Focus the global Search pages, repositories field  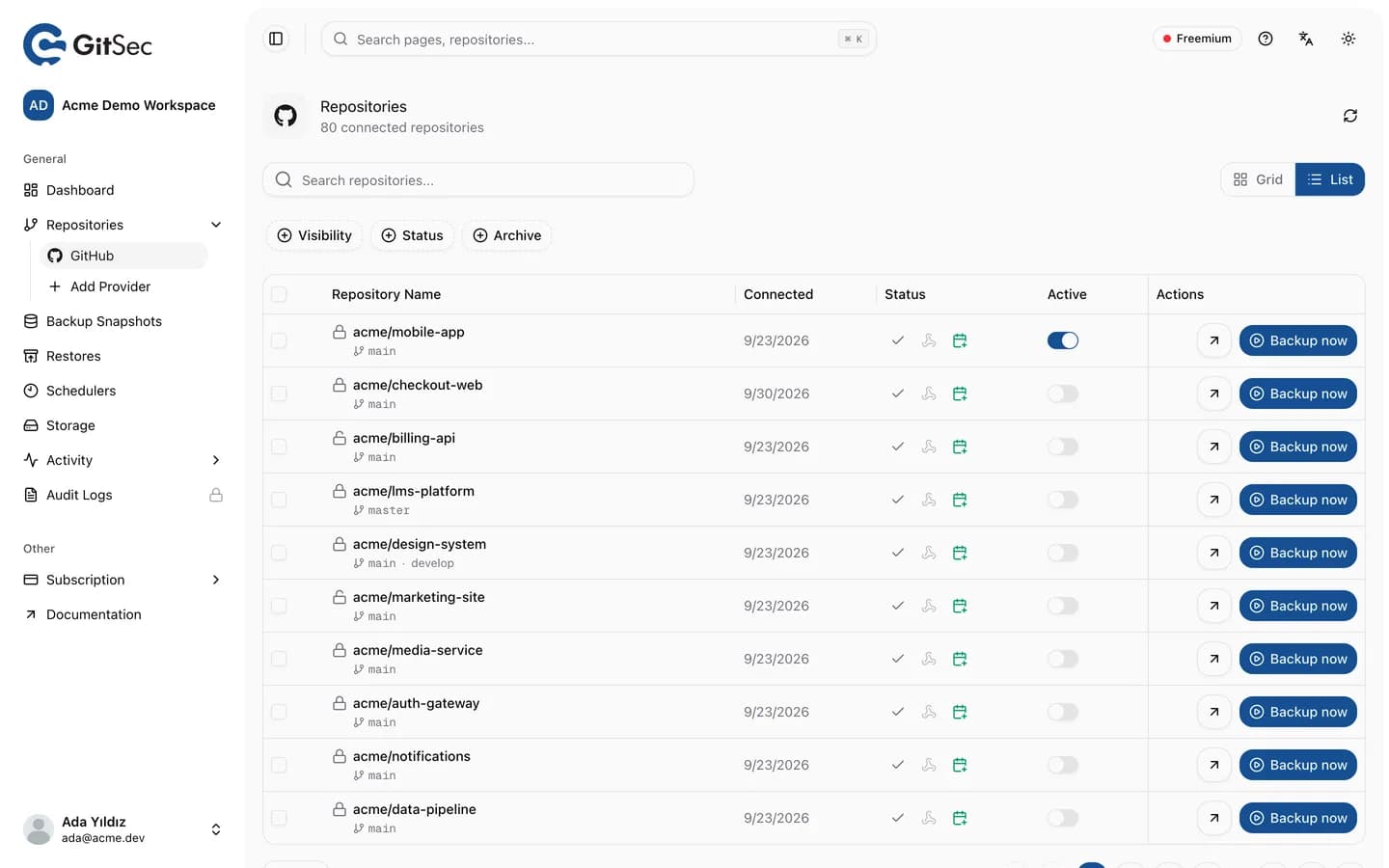(x=598, y=39)
